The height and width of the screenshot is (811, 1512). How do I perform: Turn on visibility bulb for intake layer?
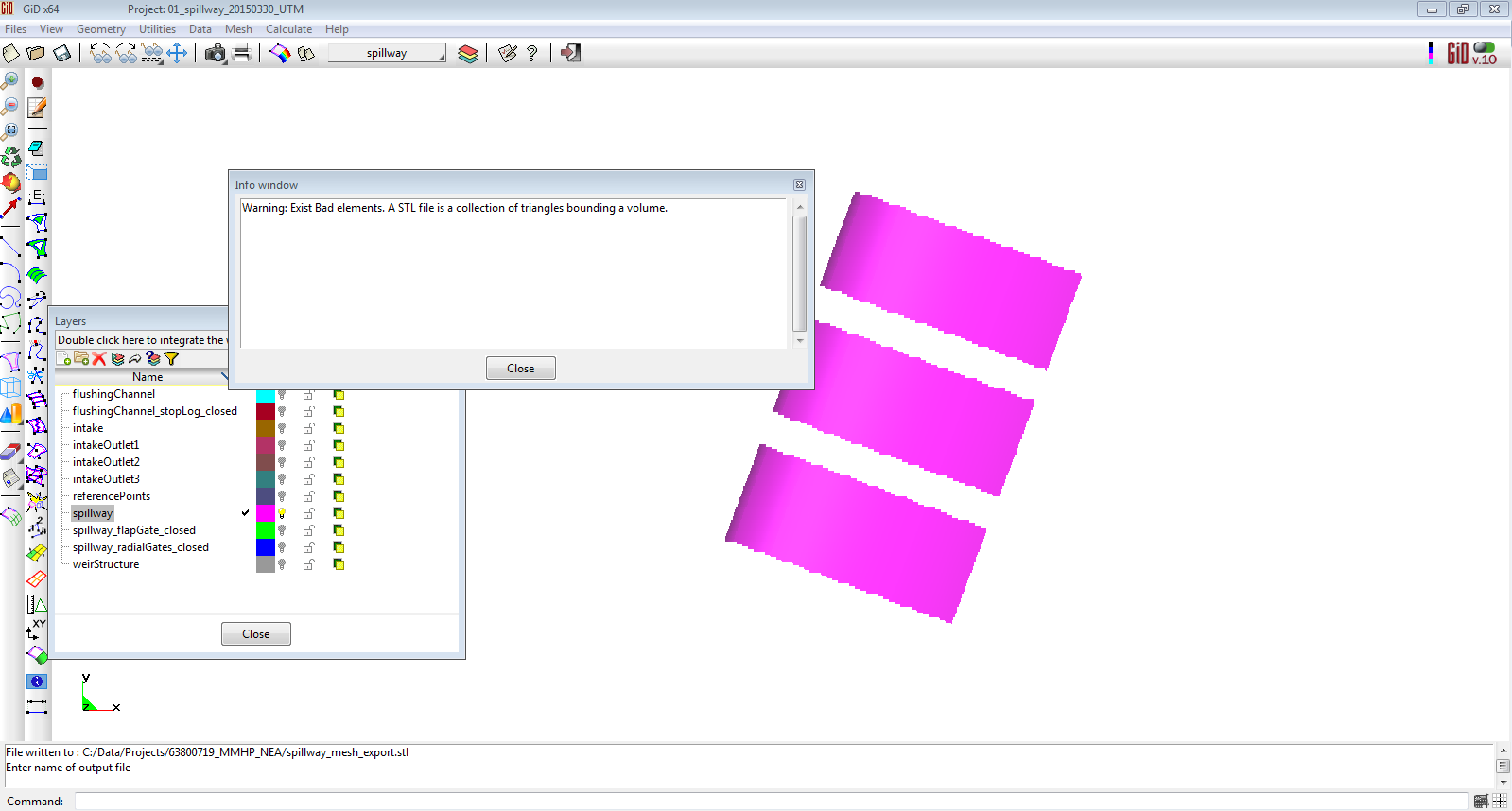282,428
